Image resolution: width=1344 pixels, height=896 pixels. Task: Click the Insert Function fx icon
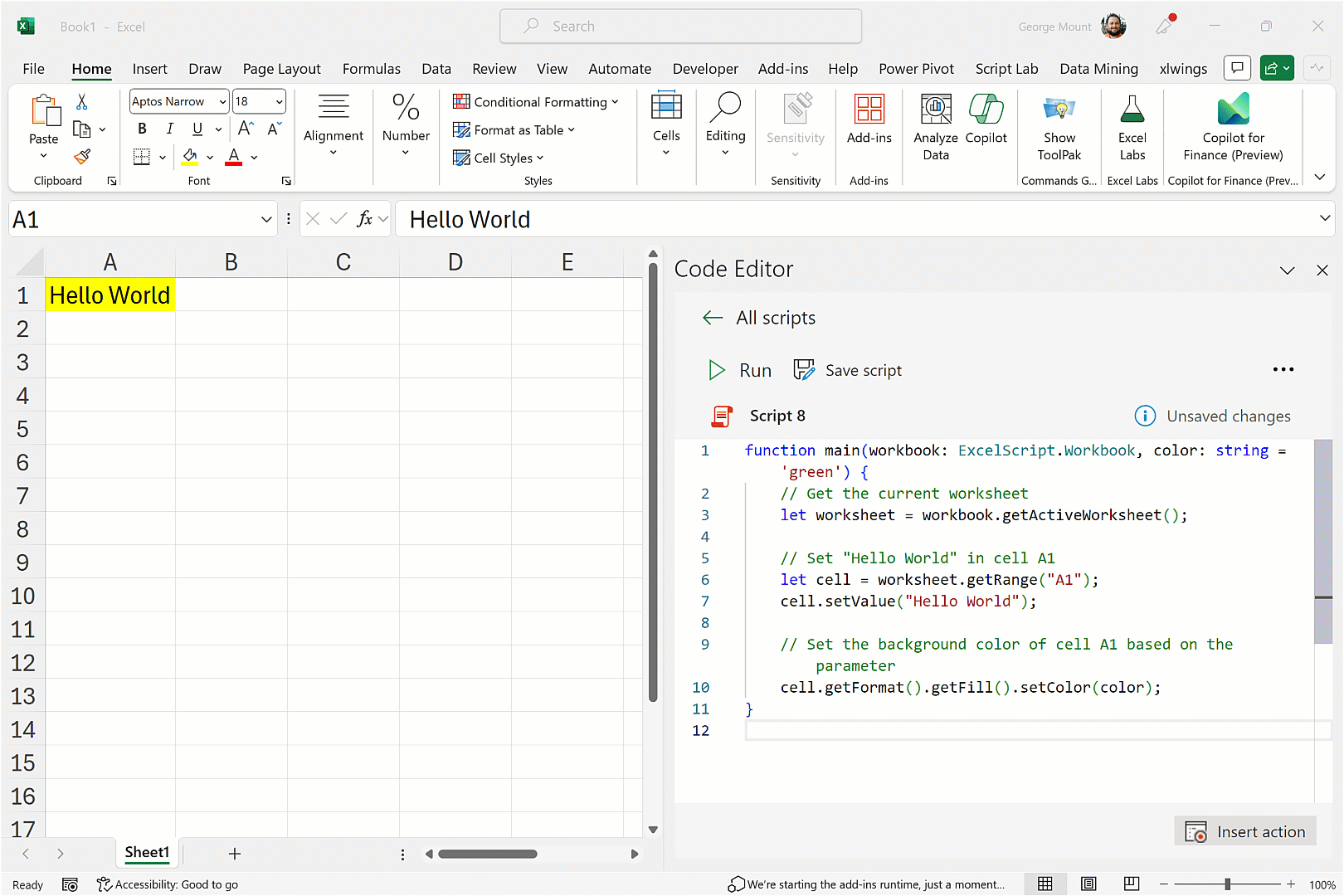pos(364,219)
